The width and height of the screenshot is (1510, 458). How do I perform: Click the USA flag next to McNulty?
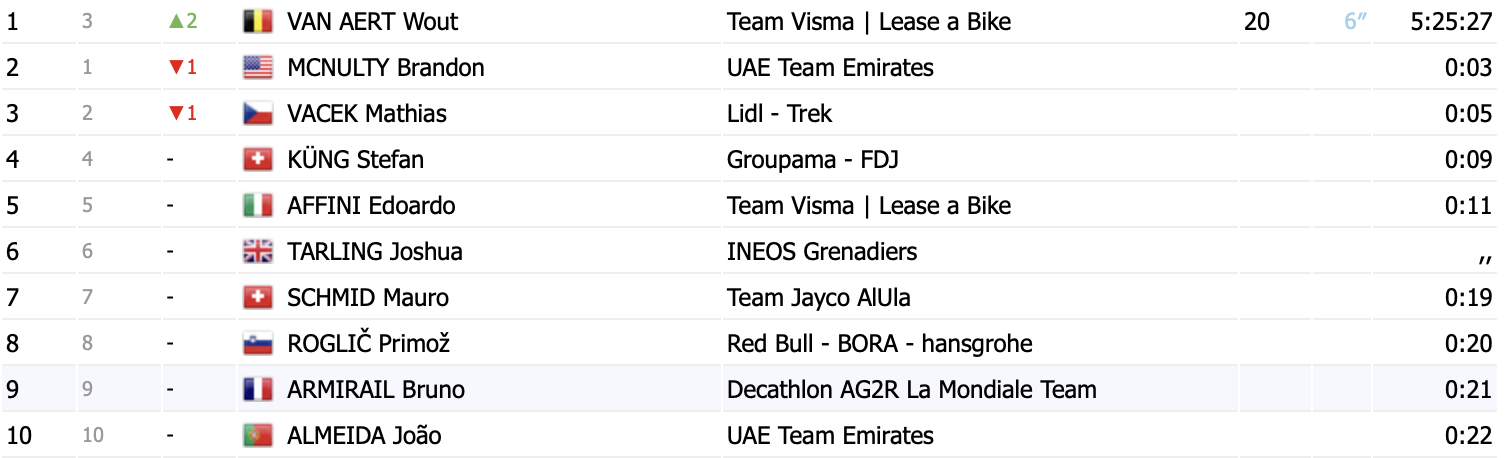point(258,68)
